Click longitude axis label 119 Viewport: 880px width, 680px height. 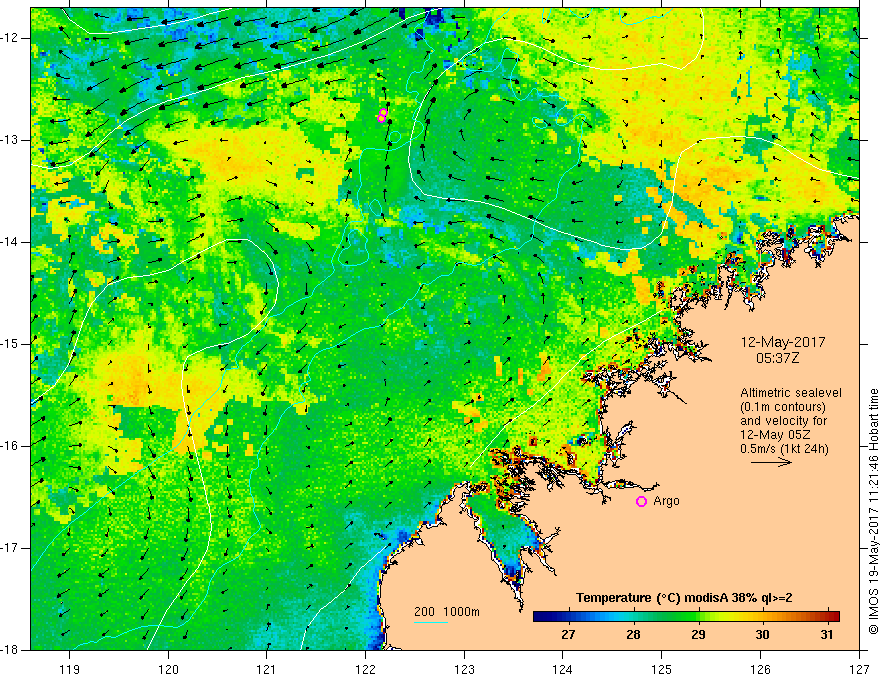70,669
